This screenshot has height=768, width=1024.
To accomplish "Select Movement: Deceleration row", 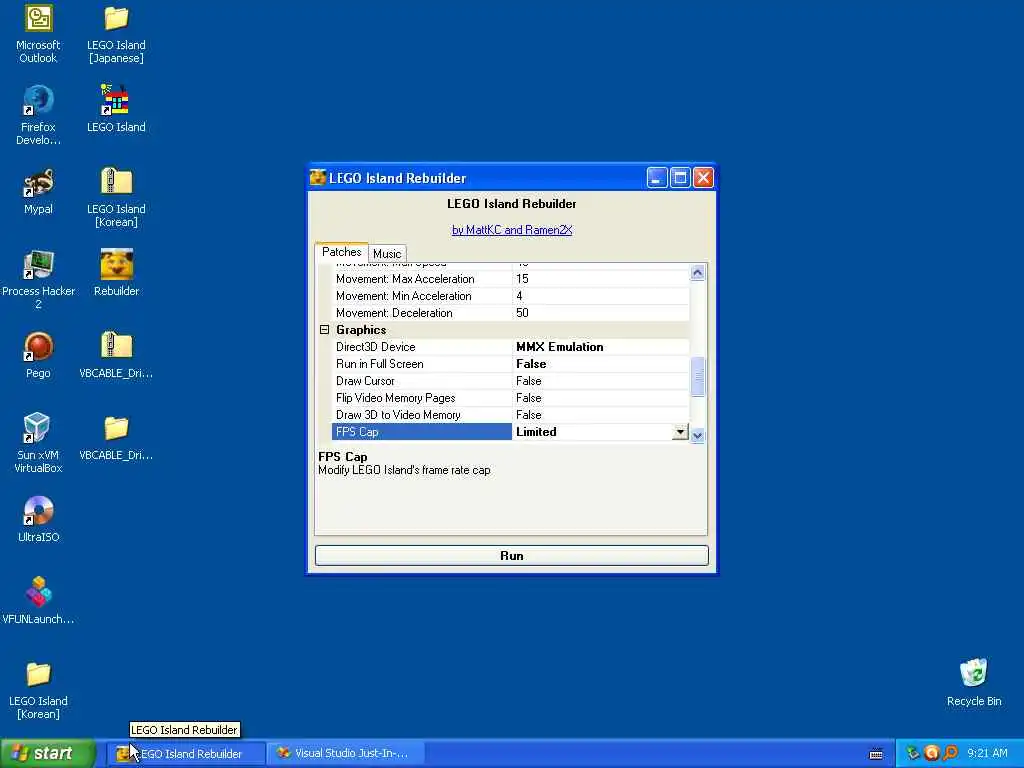I will point(511,313).
